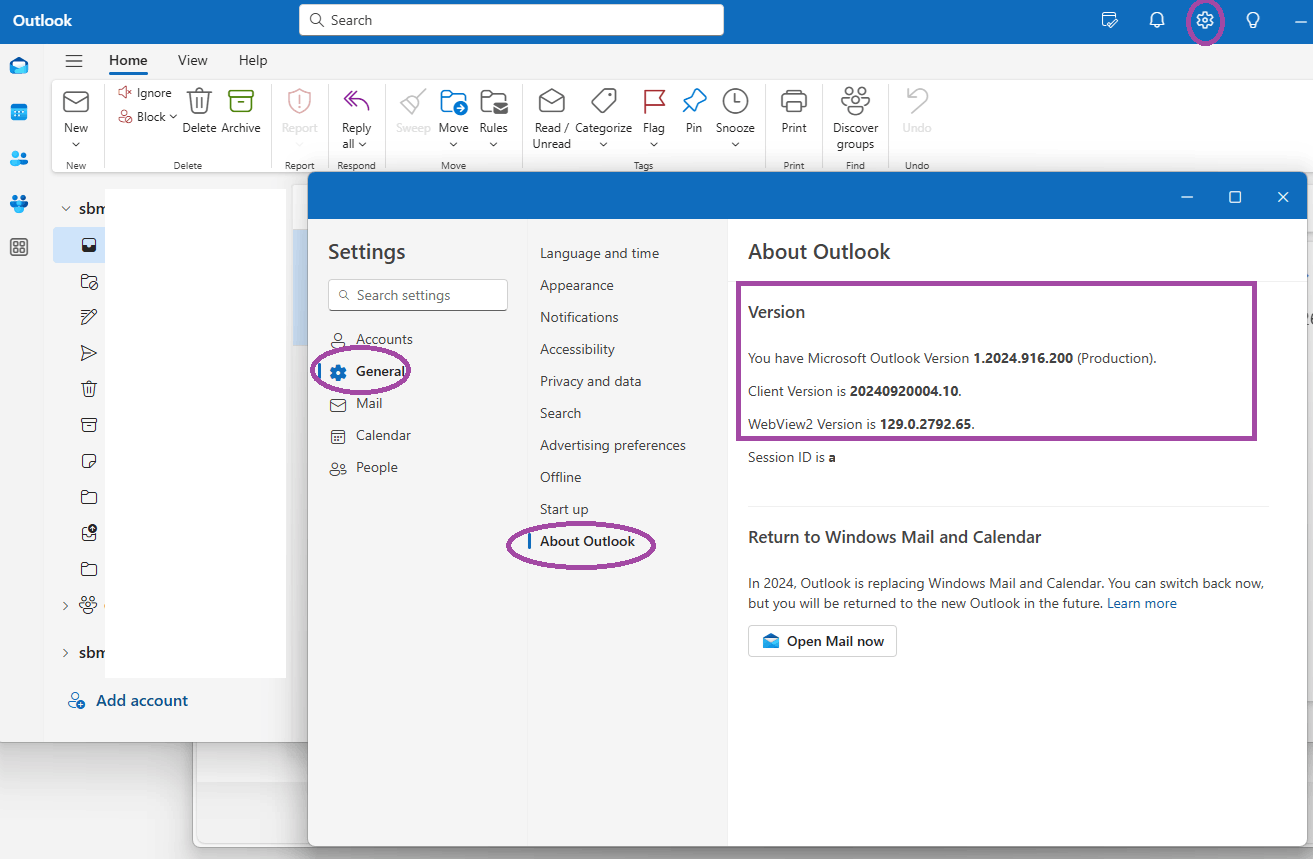
Task: Click the Reply all ribbon button
Action: pos(356,120)
